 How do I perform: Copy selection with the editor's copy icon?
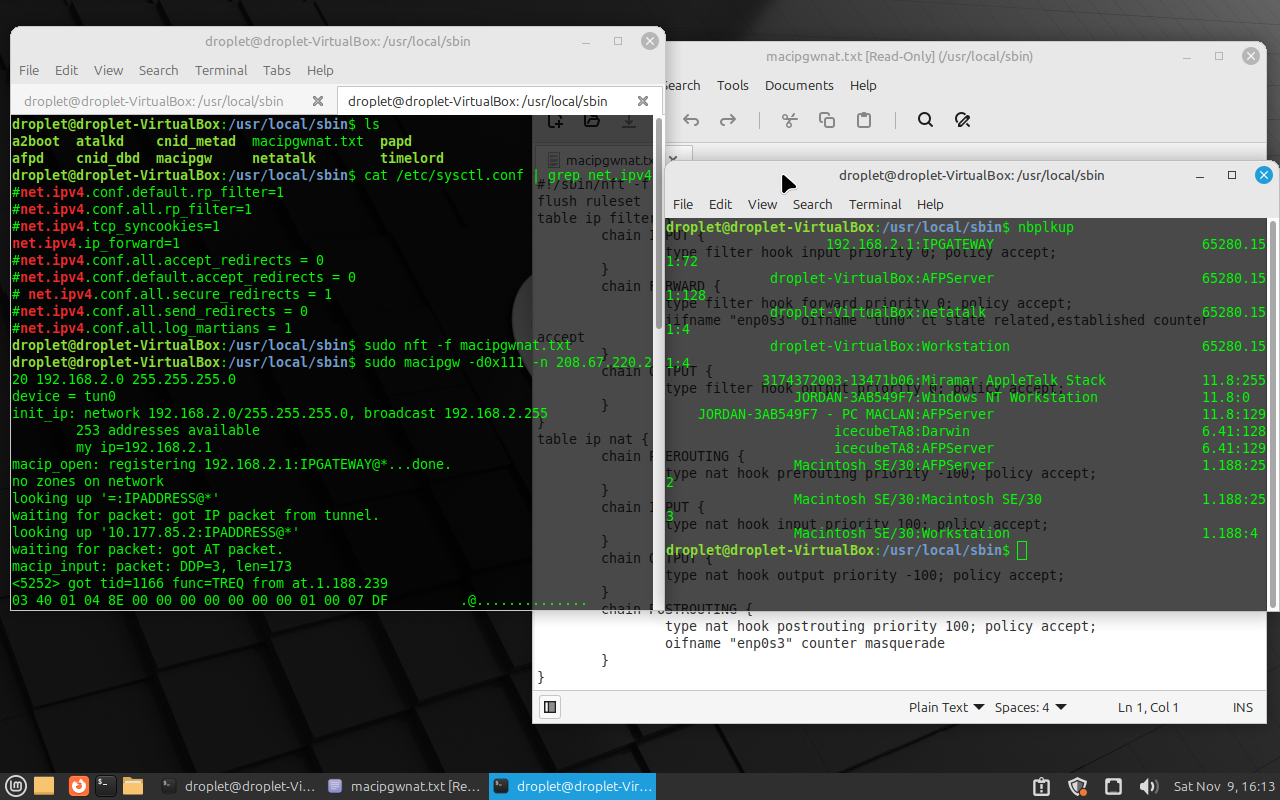[827, 120]
